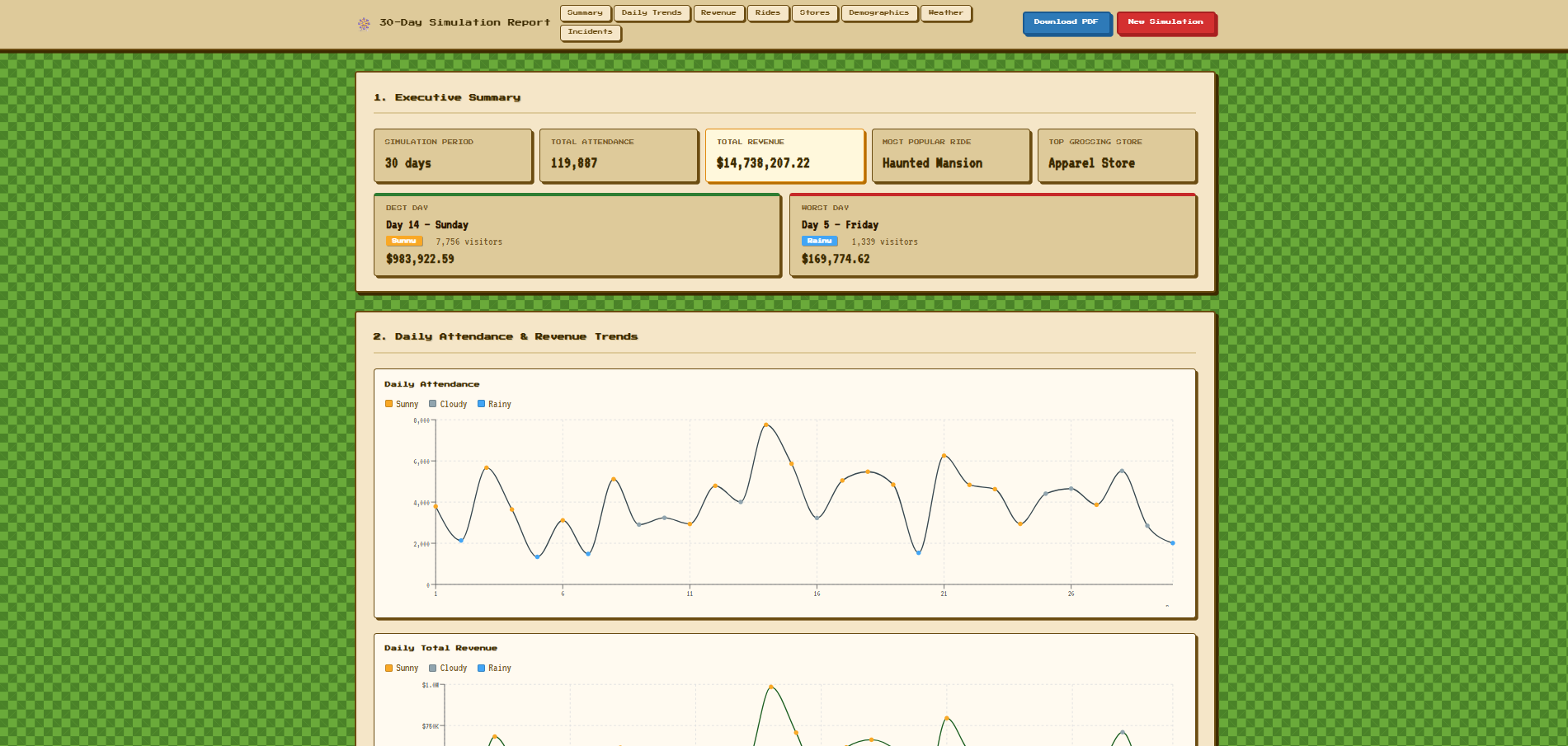Open the Demographics tab
Viewport: 1568px width, 746px height.
pos(879,13)
